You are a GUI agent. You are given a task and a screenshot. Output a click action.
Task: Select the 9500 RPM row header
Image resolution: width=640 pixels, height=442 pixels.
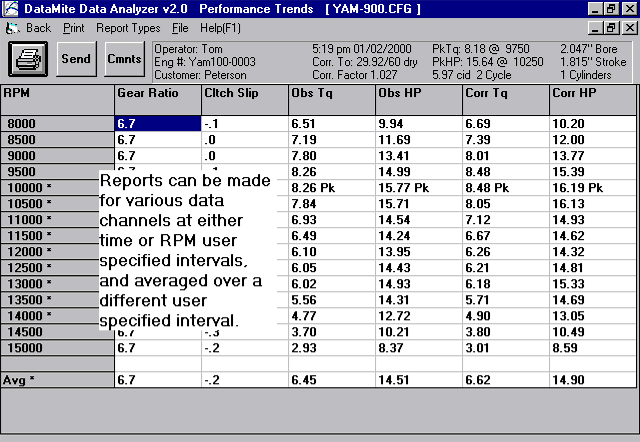tap(58, 171)
